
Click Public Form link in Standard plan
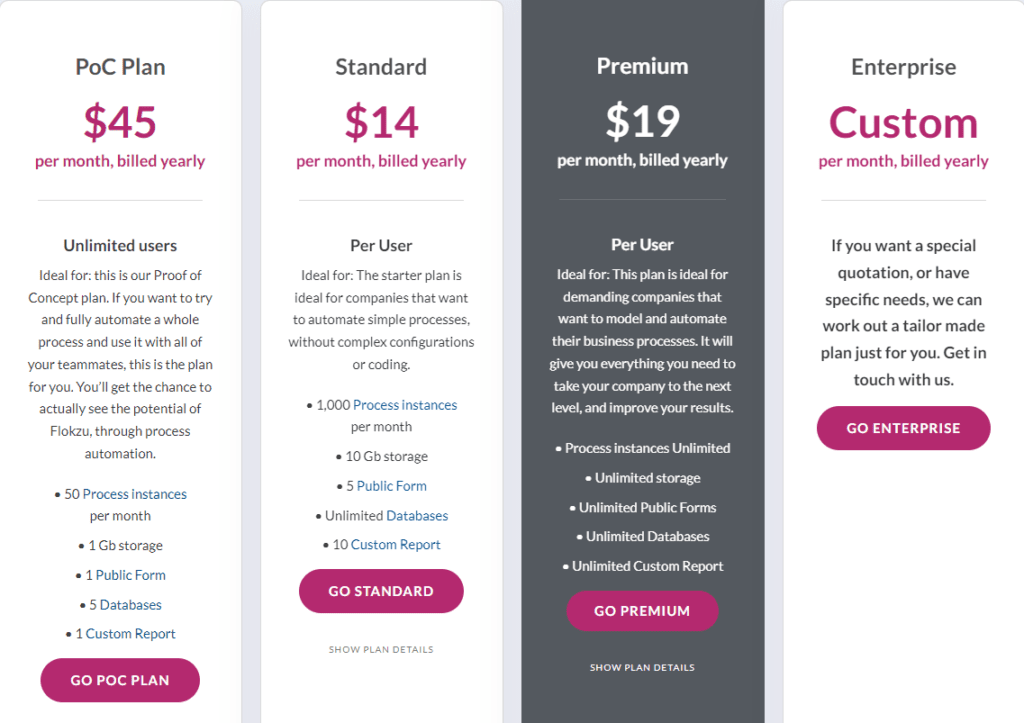click(x=391, y=486)
